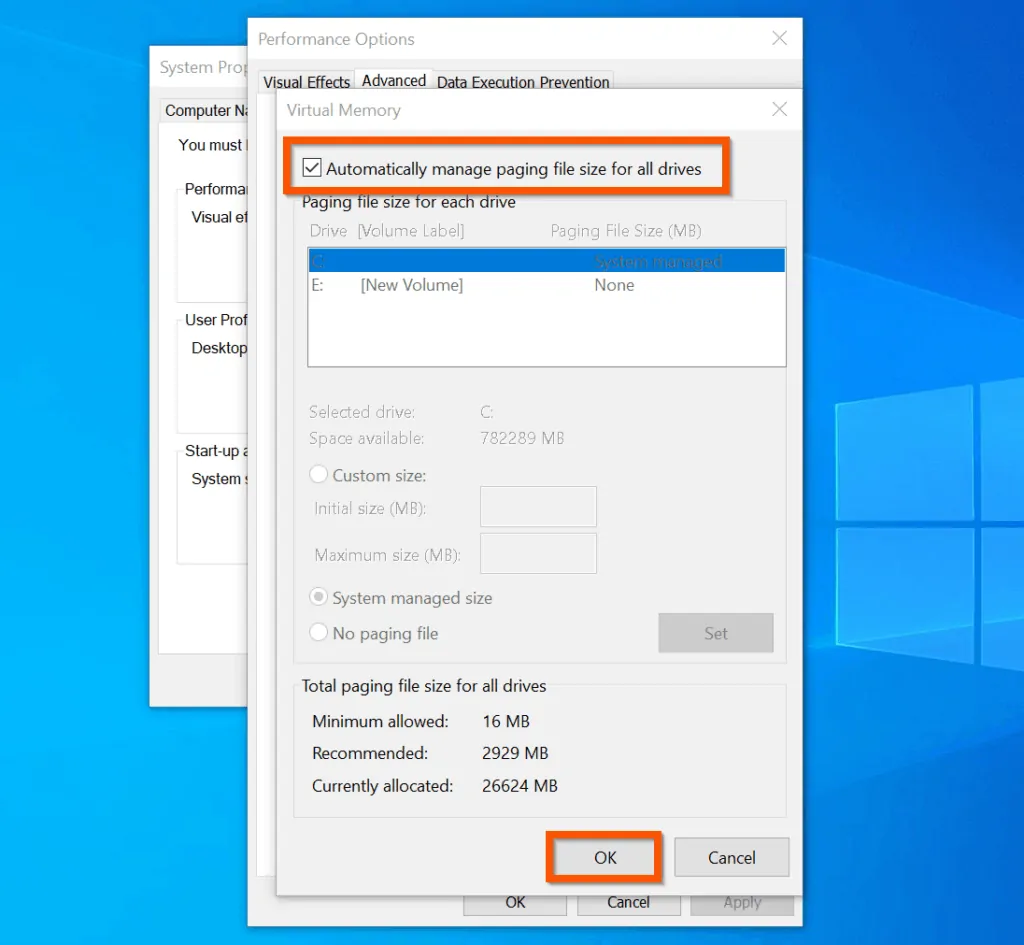This screenshot has width=1024, height=945.
Task: Click OK at bottom of Performance Options
Action: click(x=515, y=902)
